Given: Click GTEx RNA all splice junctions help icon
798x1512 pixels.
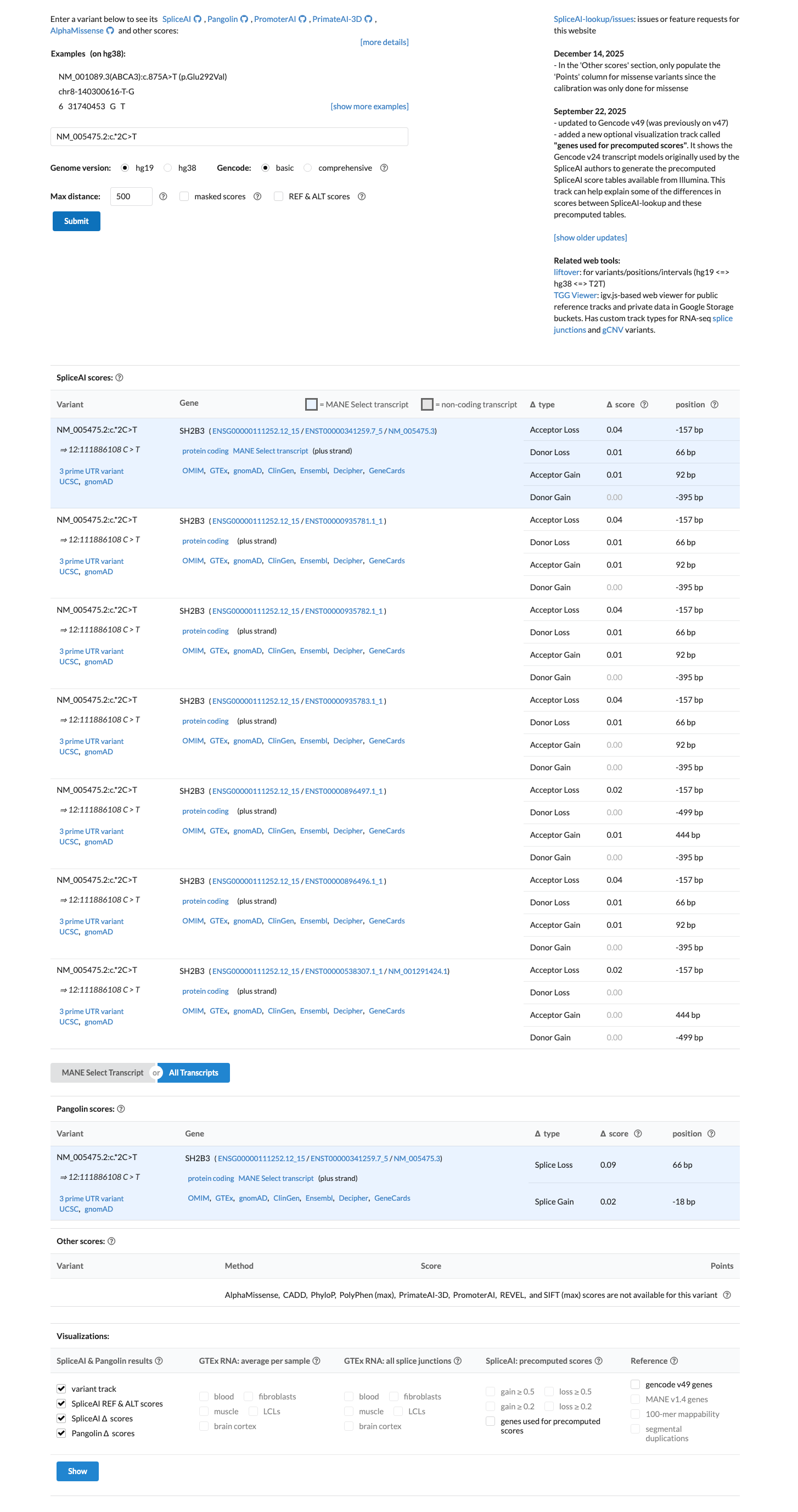Looking at the screenshot, I should point(458,1360).
